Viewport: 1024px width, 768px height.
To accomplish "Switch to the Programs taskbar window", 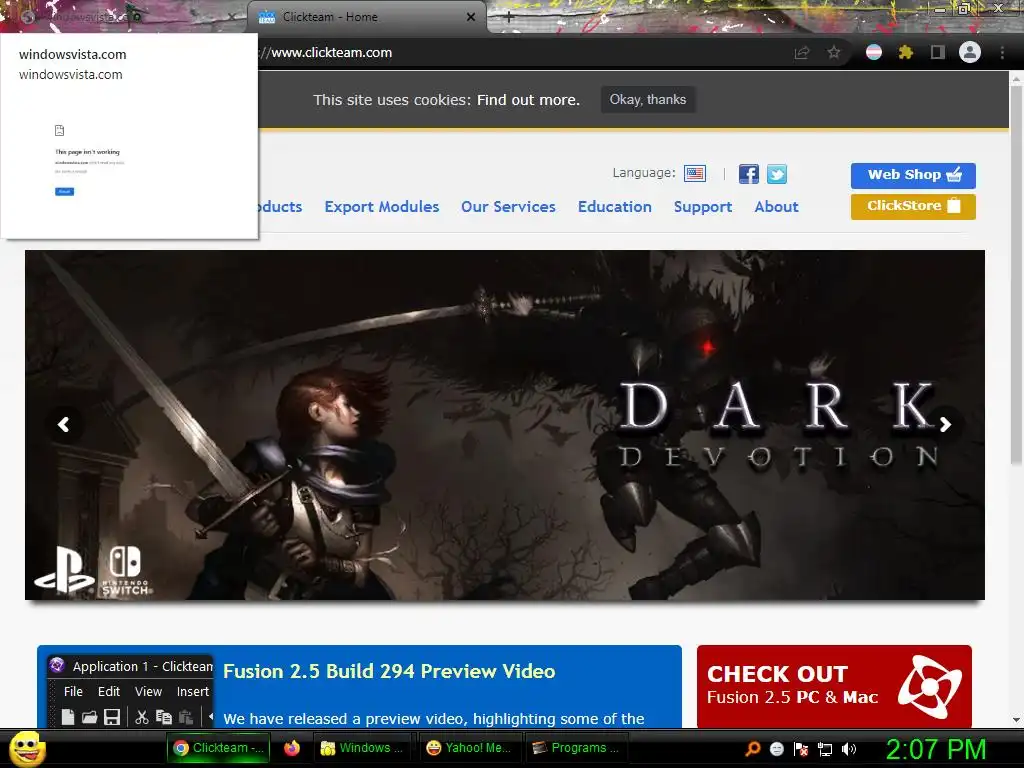I will coord(576,748).
